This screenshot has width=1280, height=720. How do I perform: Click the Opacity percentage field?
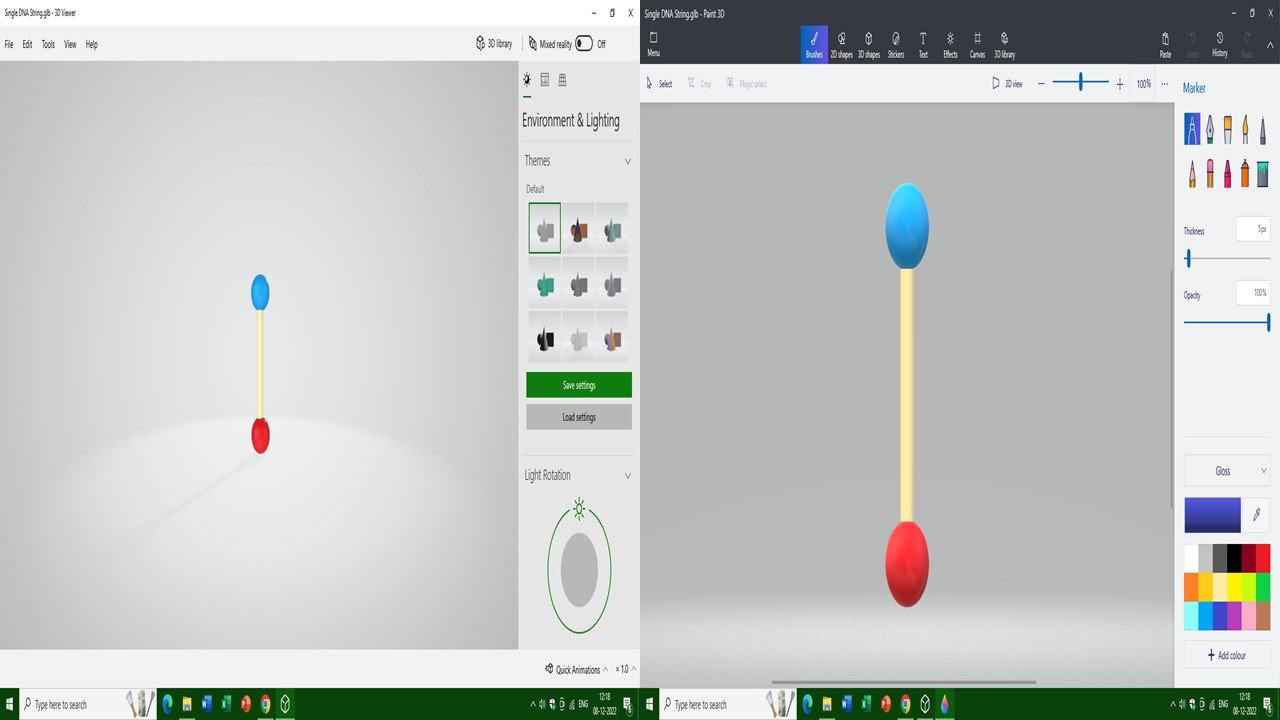pyautogui.click(x=1253, y=293)
